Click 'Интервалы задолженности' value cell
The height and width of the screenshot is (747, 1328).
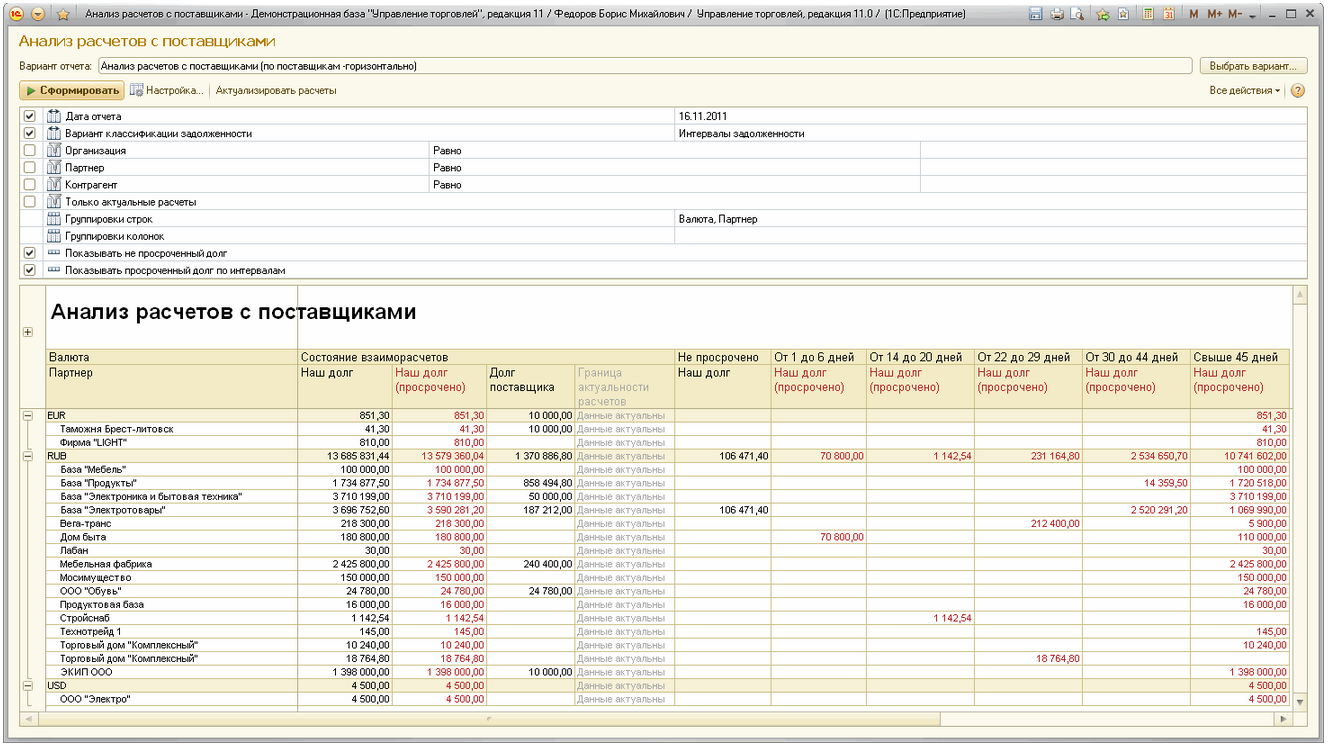(x=991, y=134)
